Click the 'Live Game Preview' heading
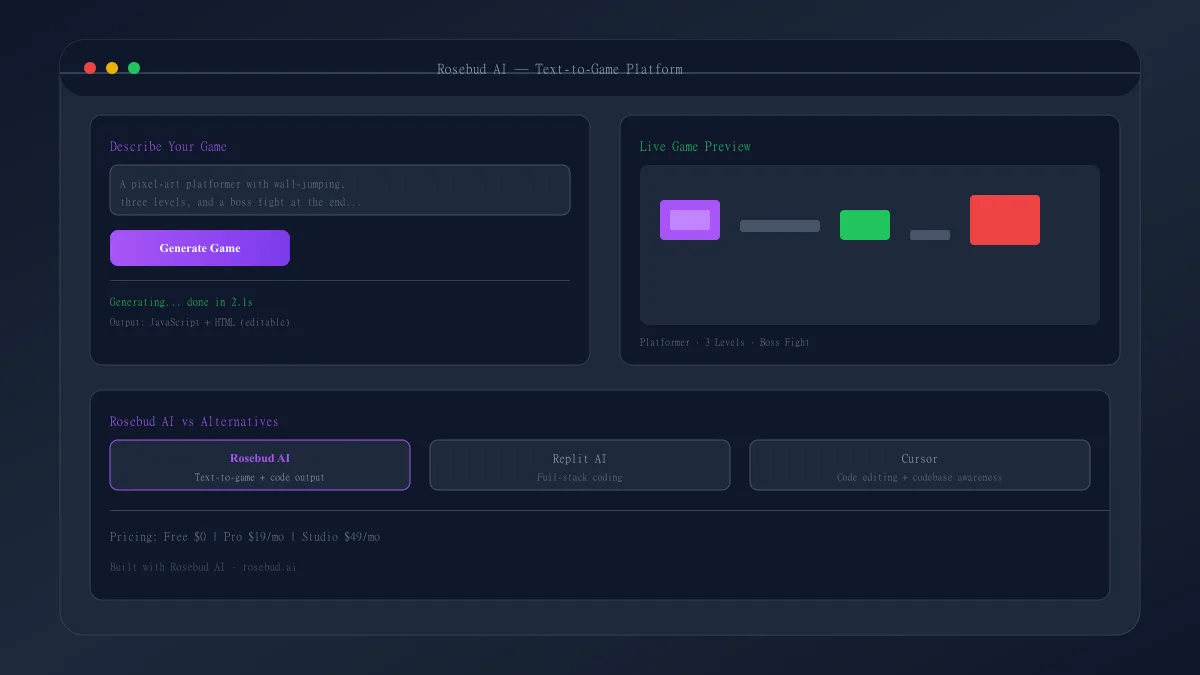This screenshot has height=675, width=1200. 695,146
